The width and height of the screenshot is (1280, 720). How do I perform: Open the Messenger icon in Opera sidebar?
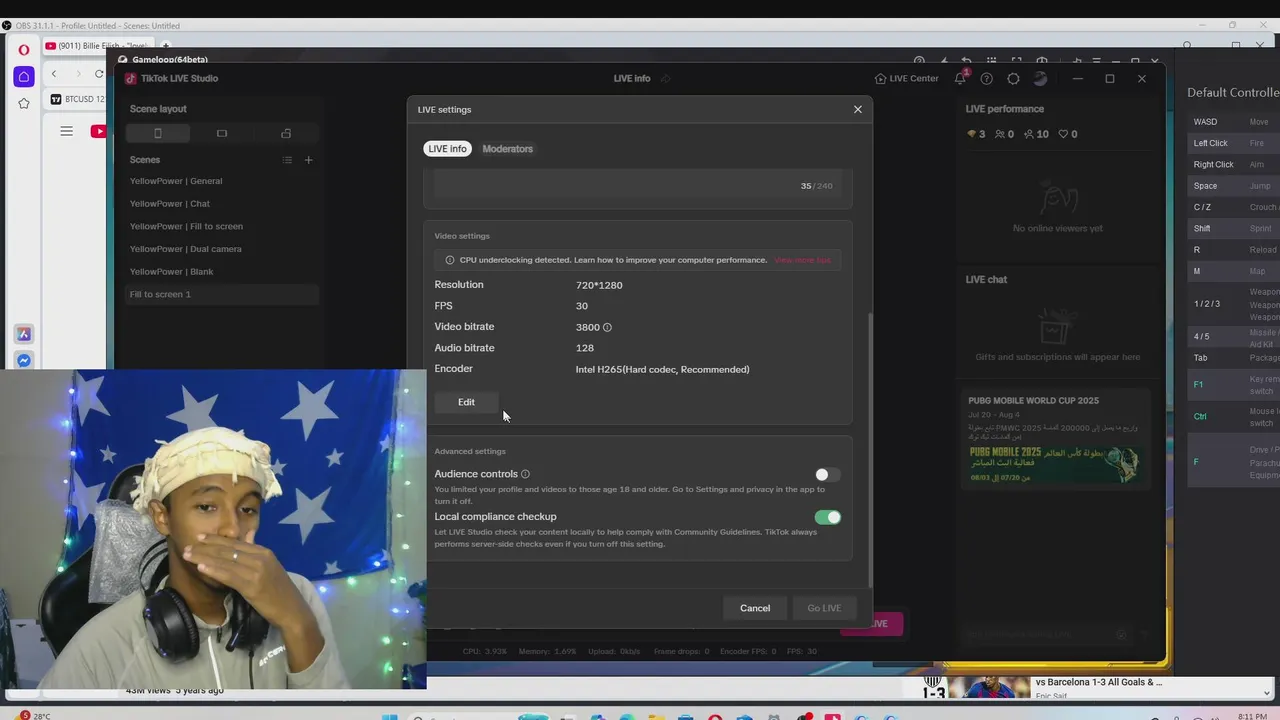click(24, 361)
